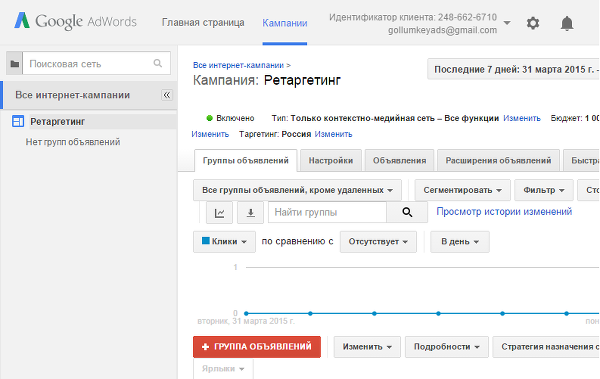The width and height of the screenshot is (600, 379).
Task: Click the Нет групп объявлений text
Action: coord(73,142)
